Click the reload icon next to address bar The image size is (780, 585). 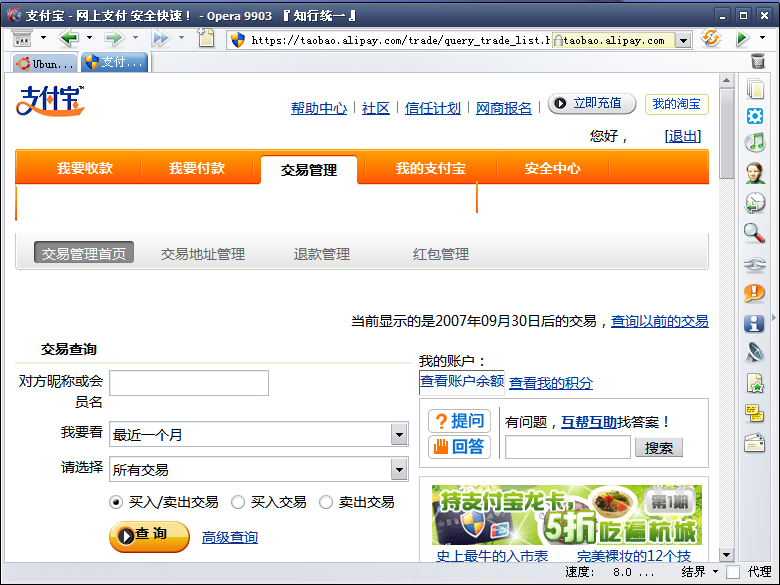pos(711,38)
